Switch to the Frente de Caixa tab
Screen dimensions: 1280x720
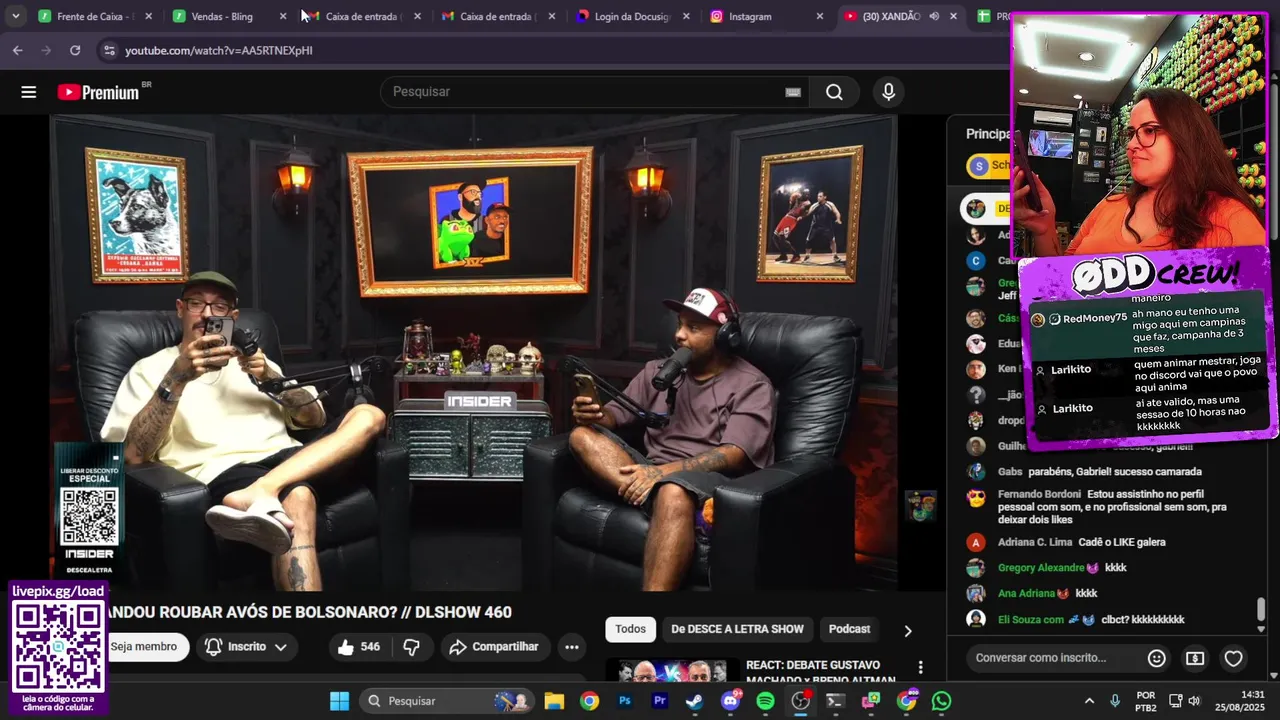point(96,16)
